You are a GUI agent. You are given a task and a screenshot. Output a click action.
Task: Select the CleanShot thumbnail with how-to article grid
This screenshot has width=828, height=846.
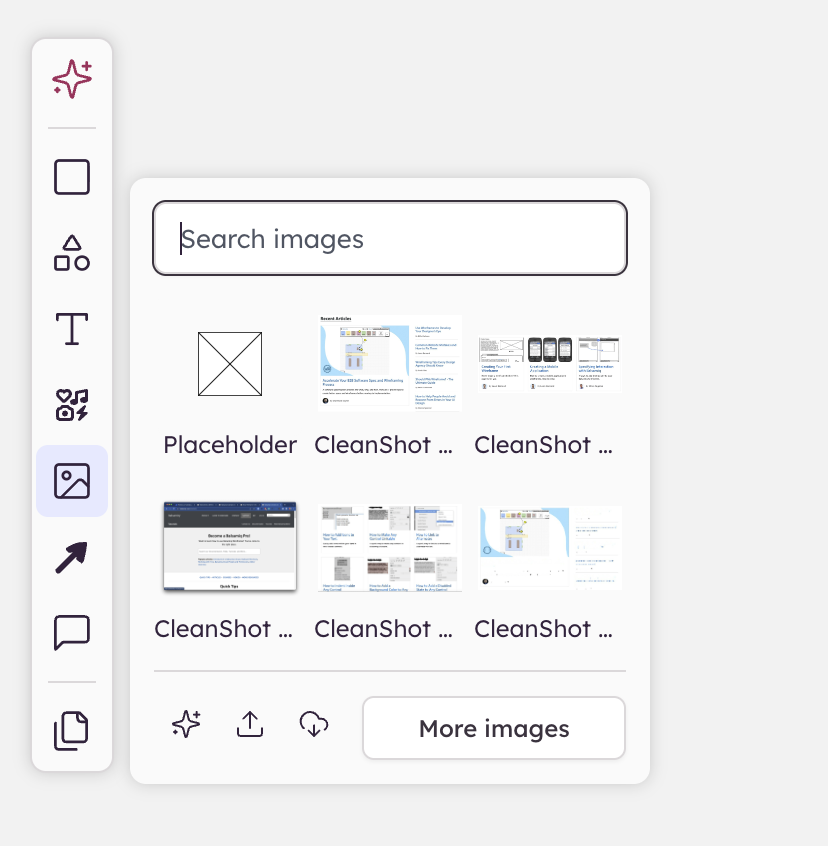click(390, 547)
